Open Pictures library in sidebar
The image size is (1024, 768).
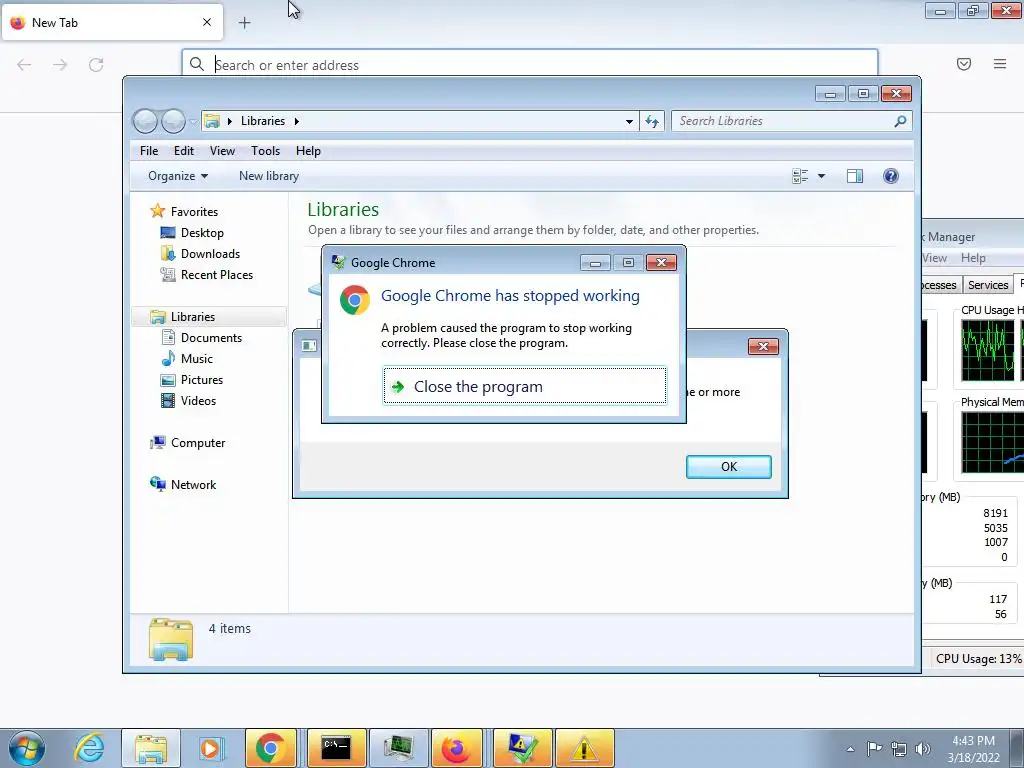pos(201,379)
